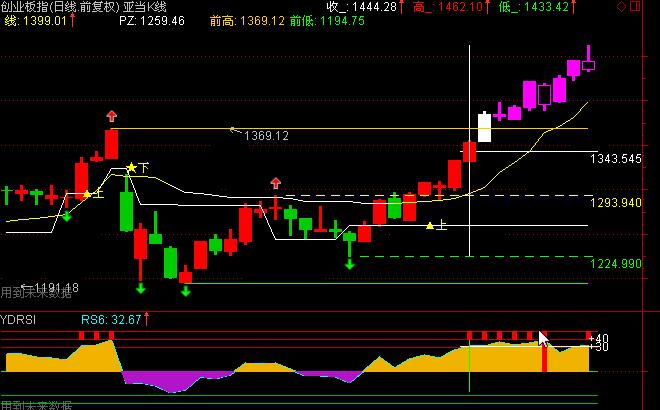Click the yellow star marker labeled 下
Viewport: 660px width, 410px height.
click(131, 167)
